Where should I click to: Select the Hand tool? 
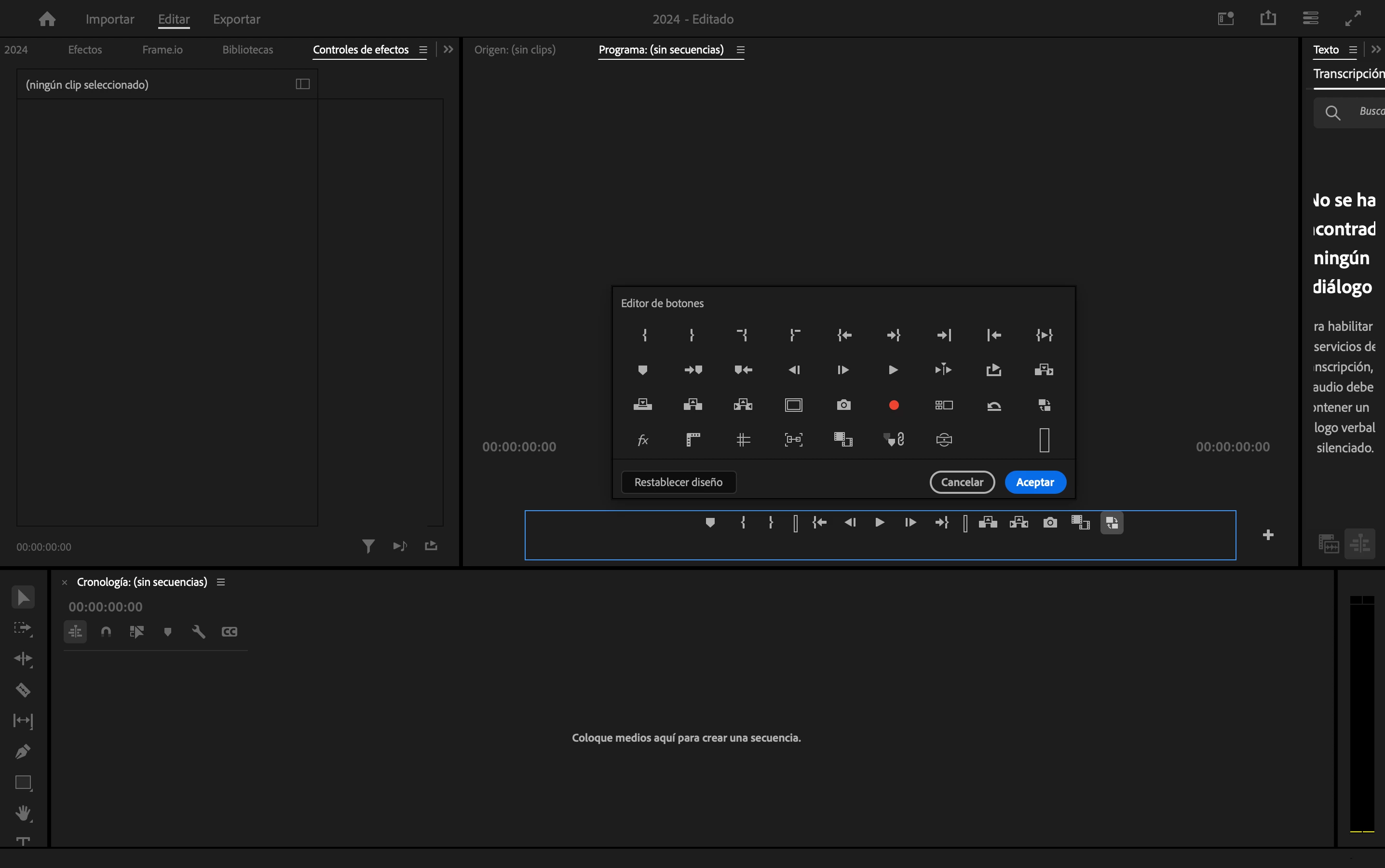[x=23, y=813]
